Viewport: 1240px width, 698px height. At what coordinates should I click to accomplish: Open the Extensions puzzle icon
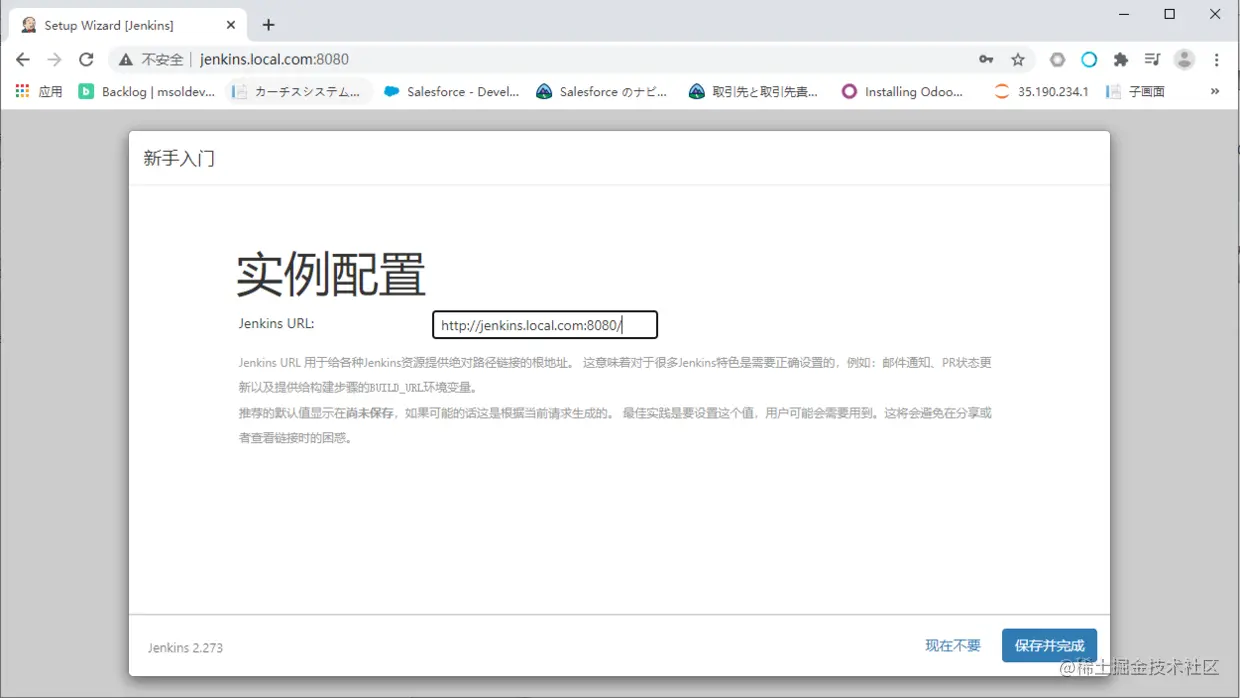1121,60
